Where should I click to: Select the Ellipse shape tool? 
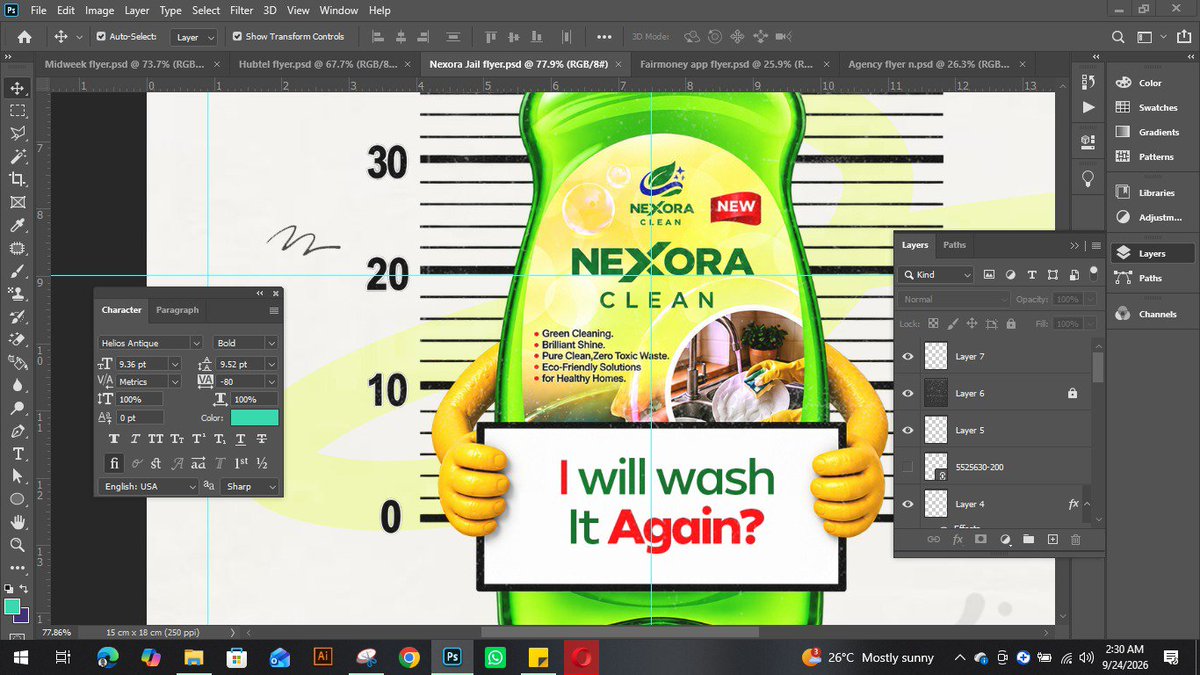(17, 499)
